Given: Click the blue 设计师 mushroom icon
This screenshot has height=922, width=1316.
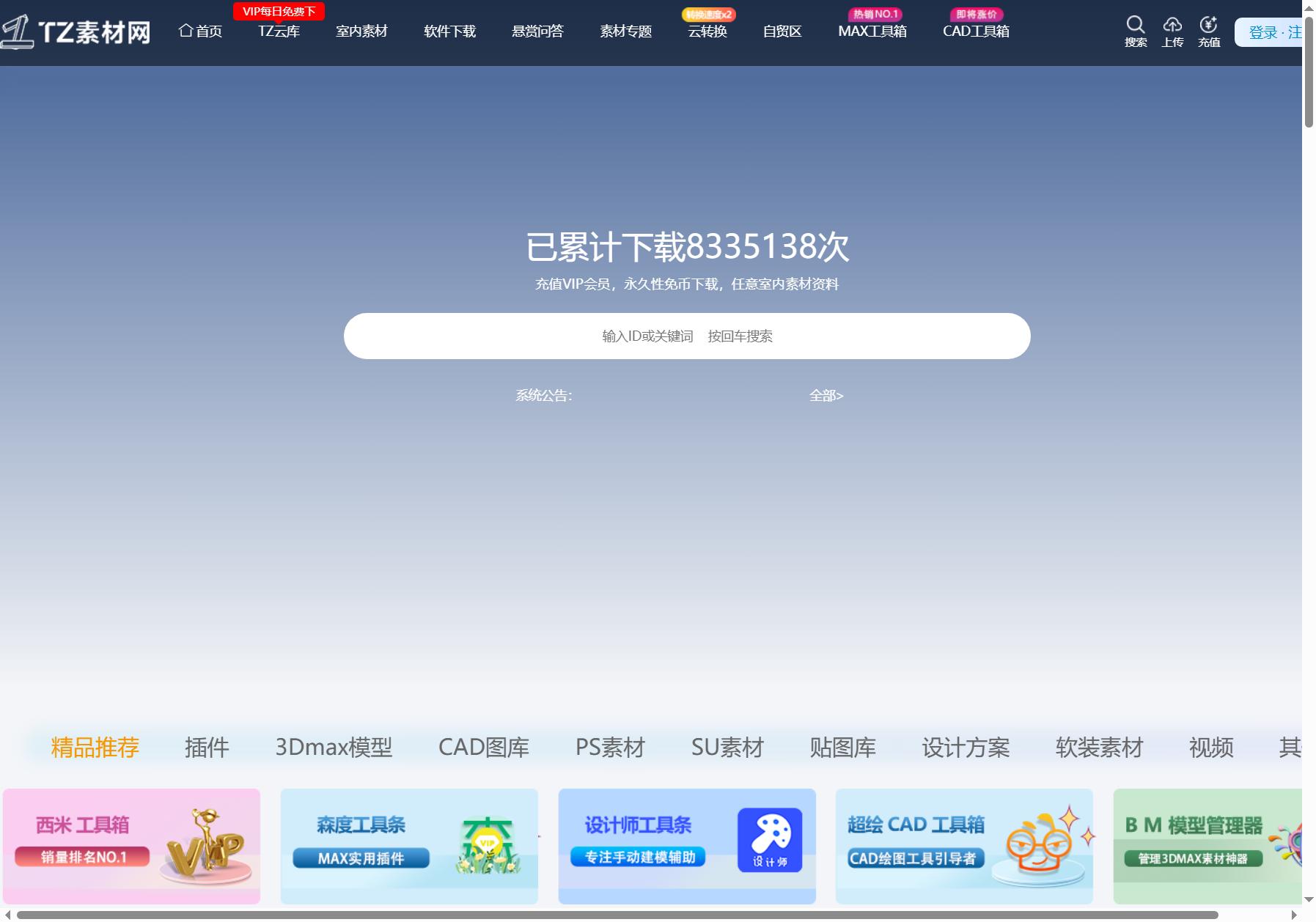Looking at the screenshot, I should pos(770,840).
